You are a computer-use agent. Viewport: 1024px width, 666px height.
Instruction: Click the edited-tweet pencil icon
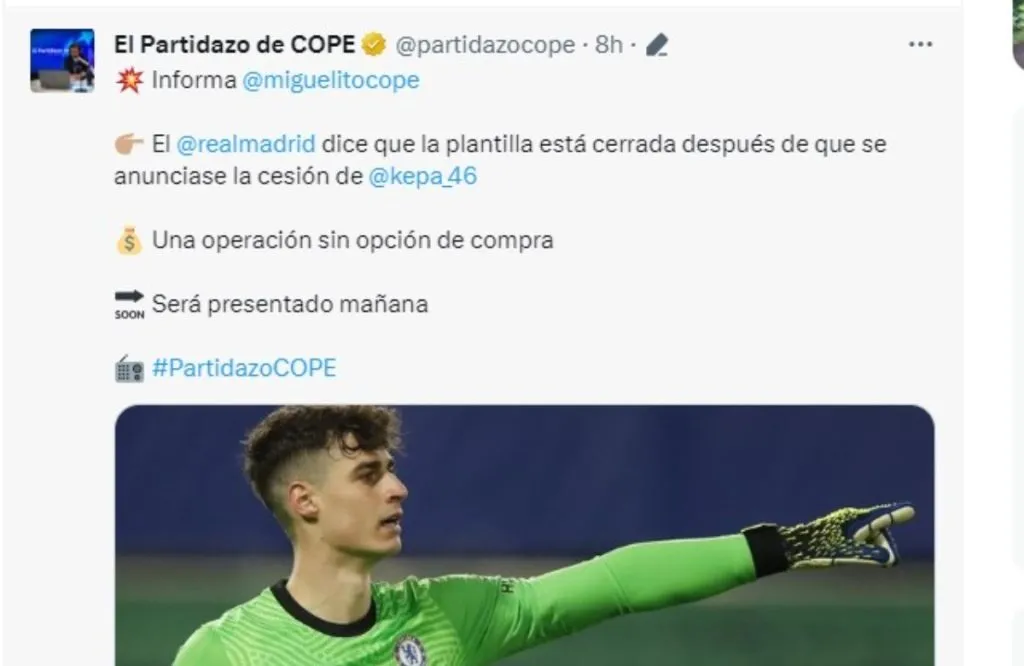point(657,45)
